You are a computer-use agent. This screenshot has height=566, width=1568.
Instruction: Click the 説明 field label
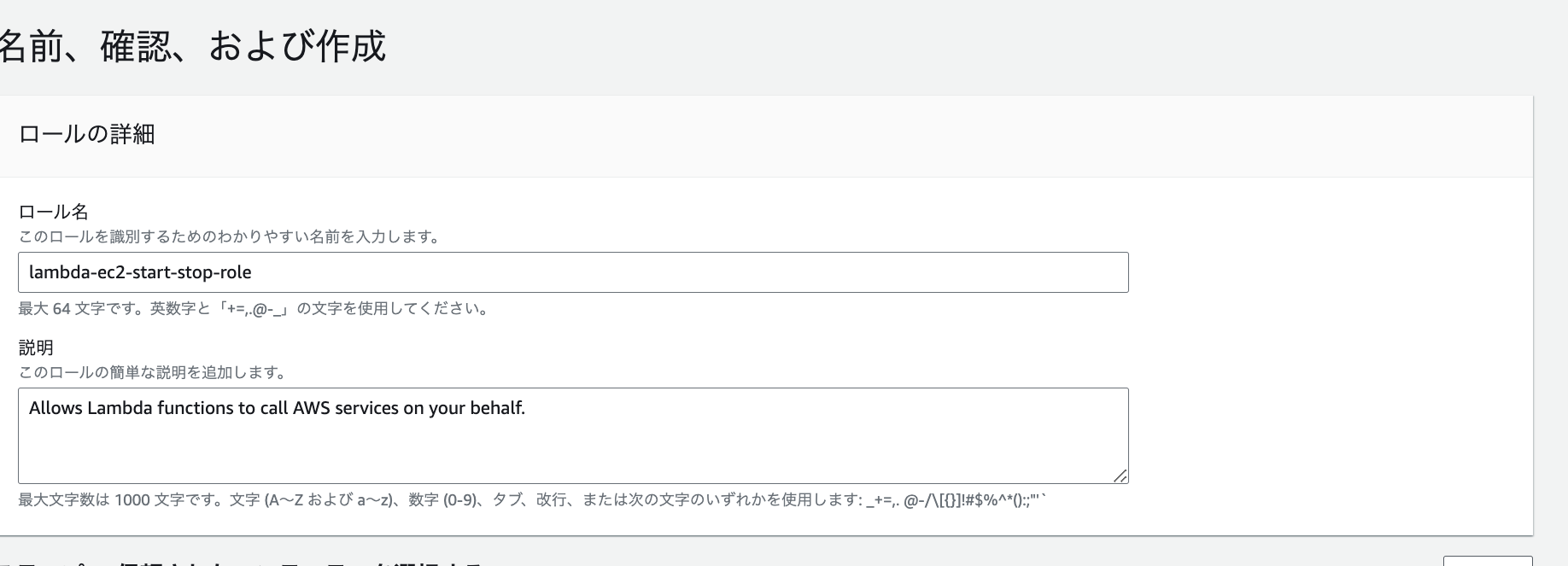(36, 347)
